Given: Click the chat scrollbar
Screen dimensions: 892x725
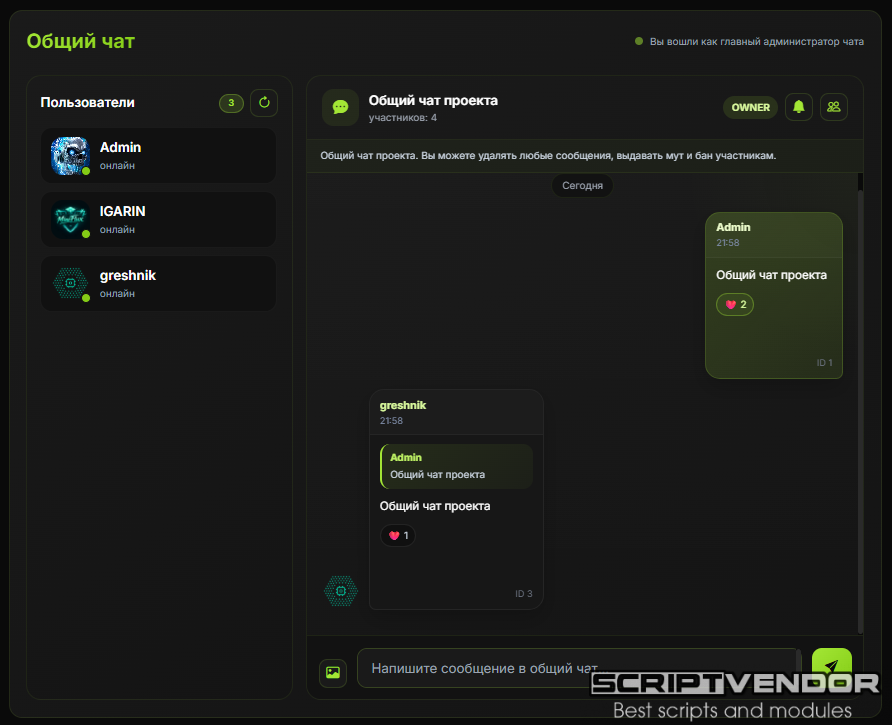Looking at the screenshot, I should click(860, 400).
